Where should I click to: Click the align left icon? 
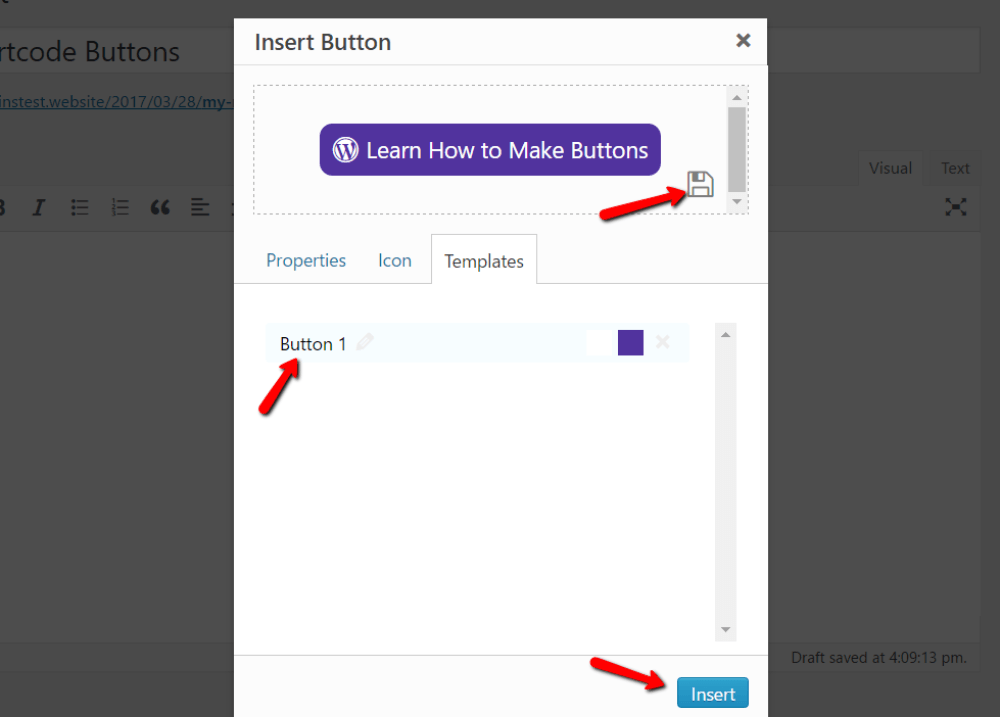click(200, 207)
